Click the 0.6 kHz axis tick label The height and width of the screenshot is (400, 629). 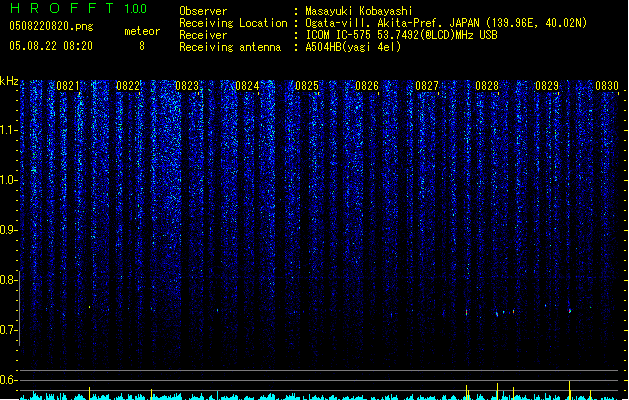point(8,380)
